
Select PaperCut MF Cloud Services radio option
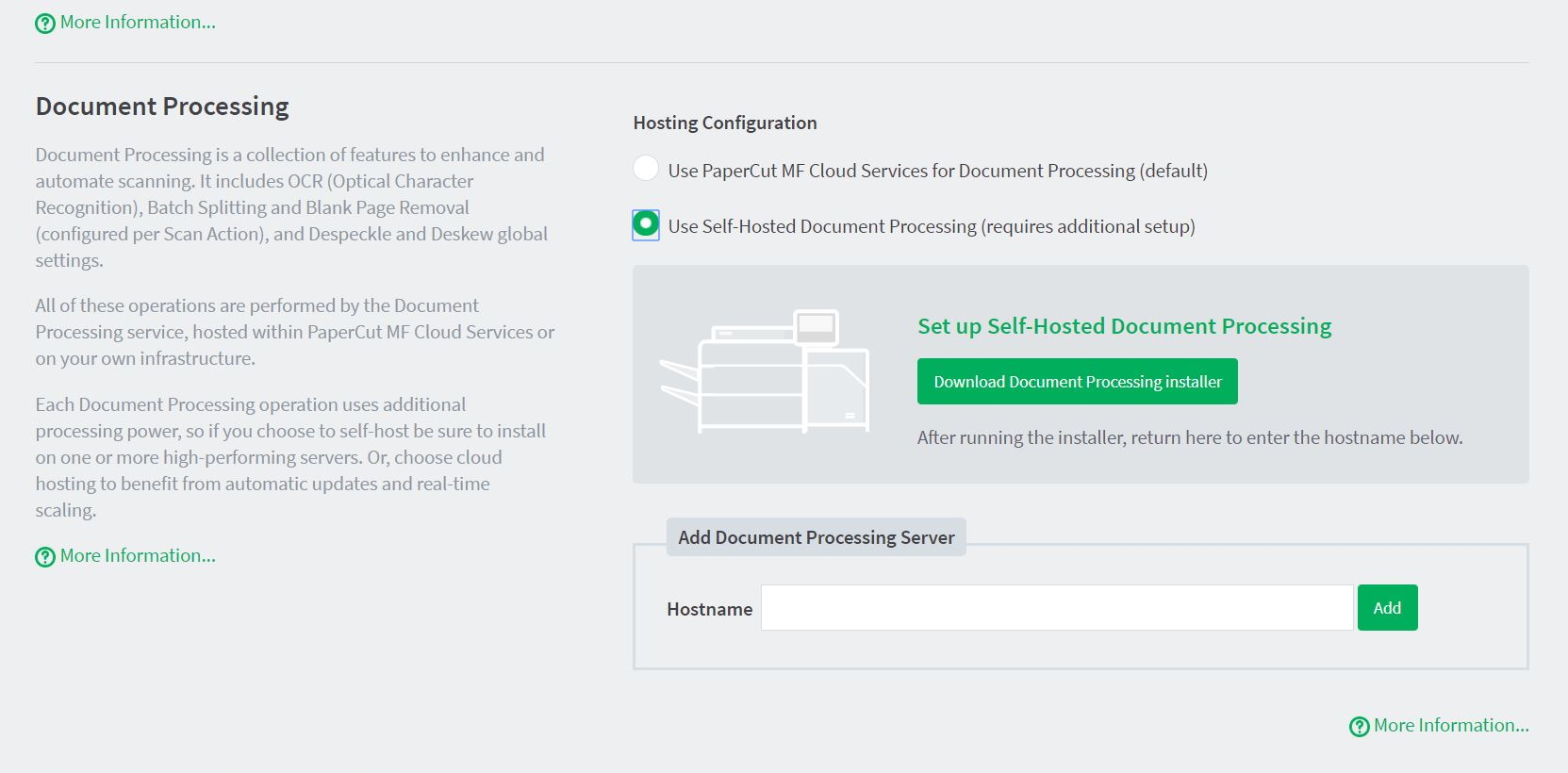[x=646, y=169]
